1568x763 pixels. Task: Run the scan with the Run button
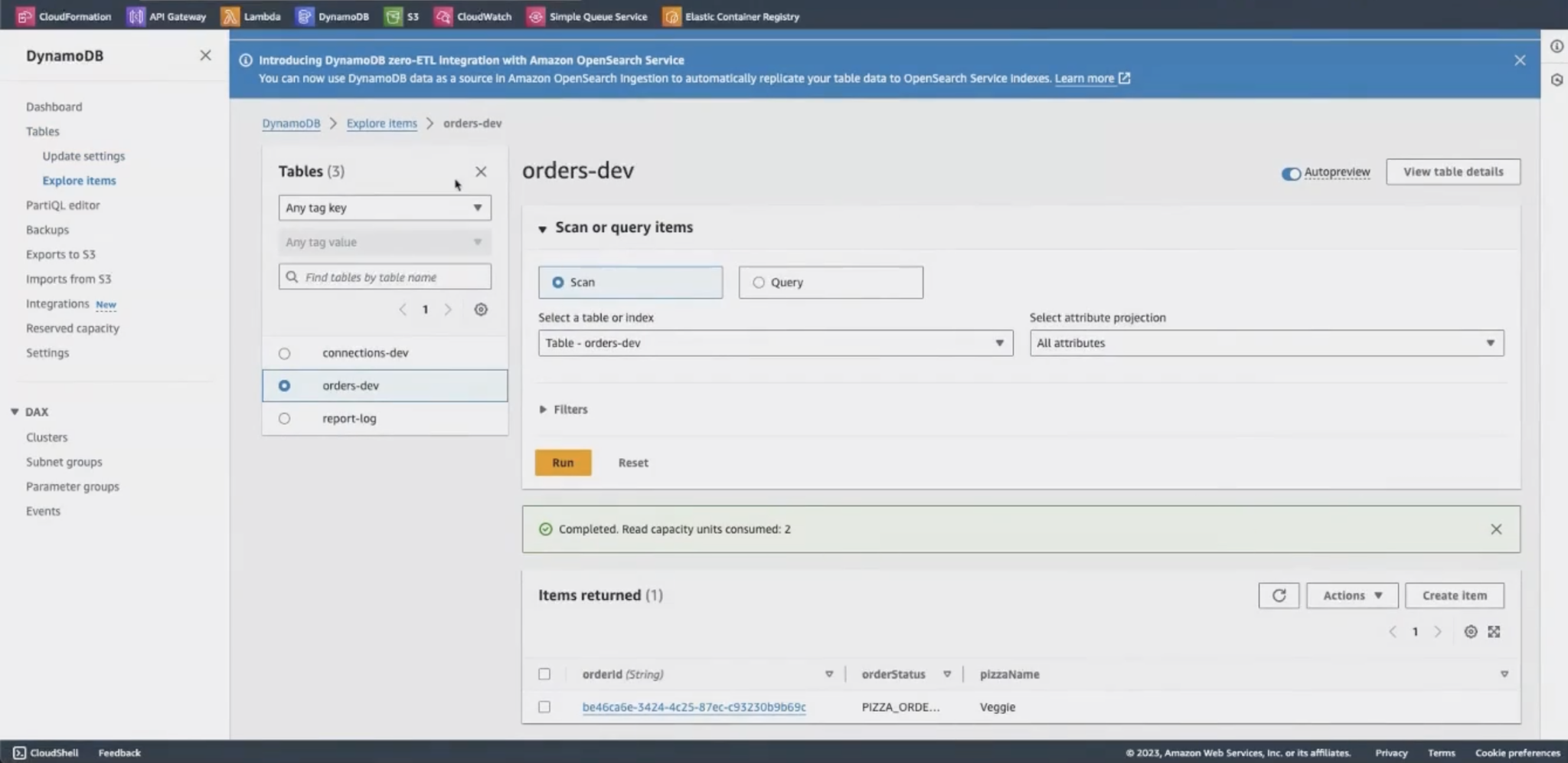[x=563, y=463]
